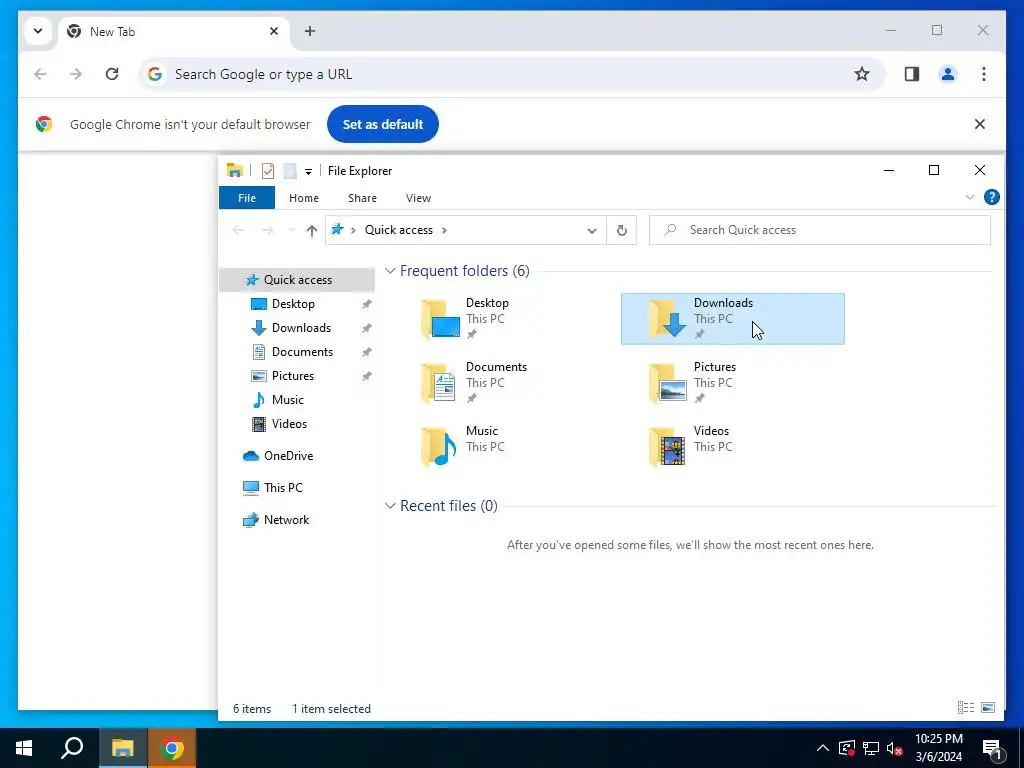This screenshot has height=768, width=1024.
Task: Click Properties icon in quick access toolbar
Action: point(268,170)
